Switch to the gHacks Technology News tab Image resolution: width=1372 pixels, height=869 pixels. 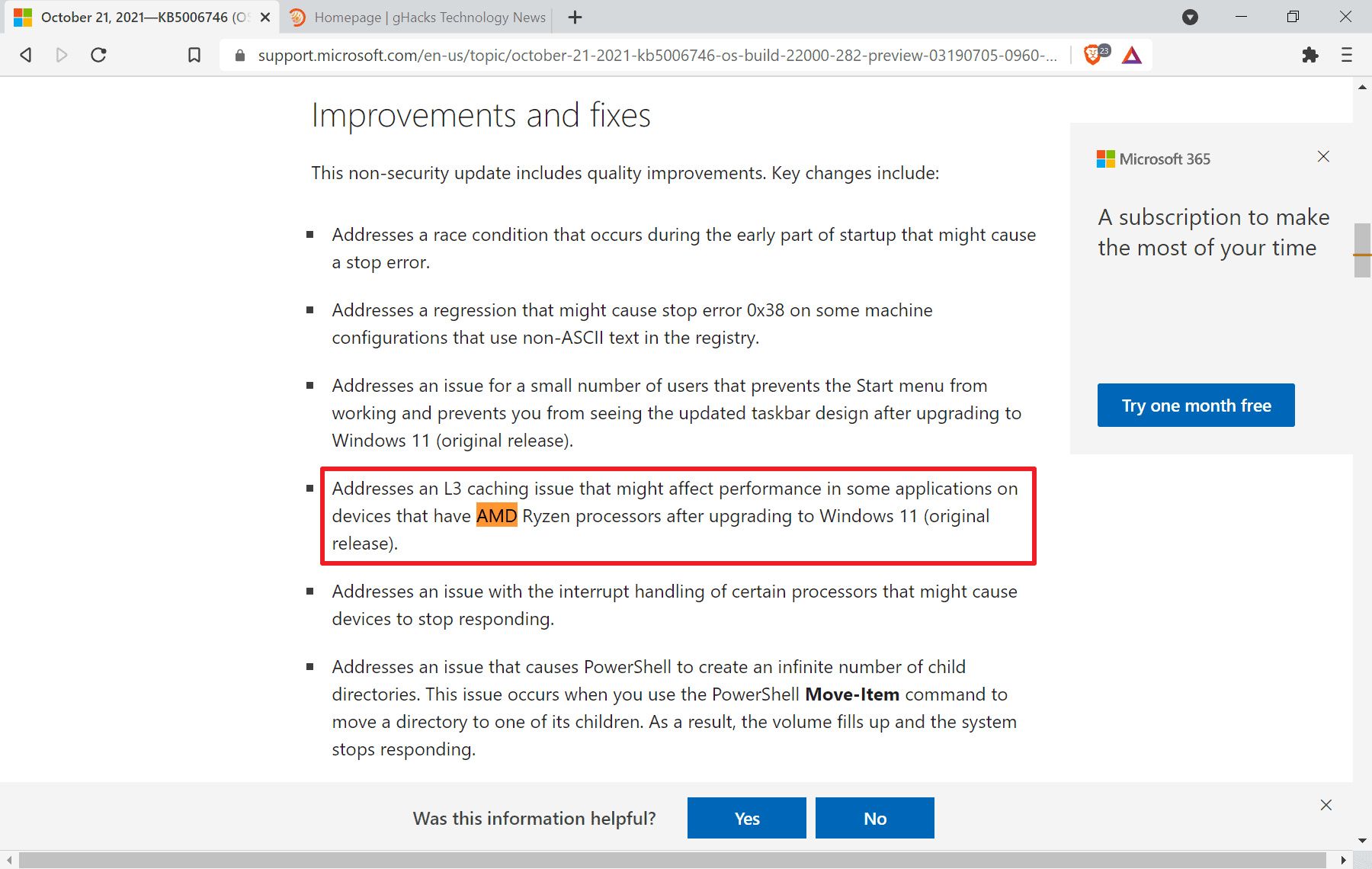(x=416, y=17)
